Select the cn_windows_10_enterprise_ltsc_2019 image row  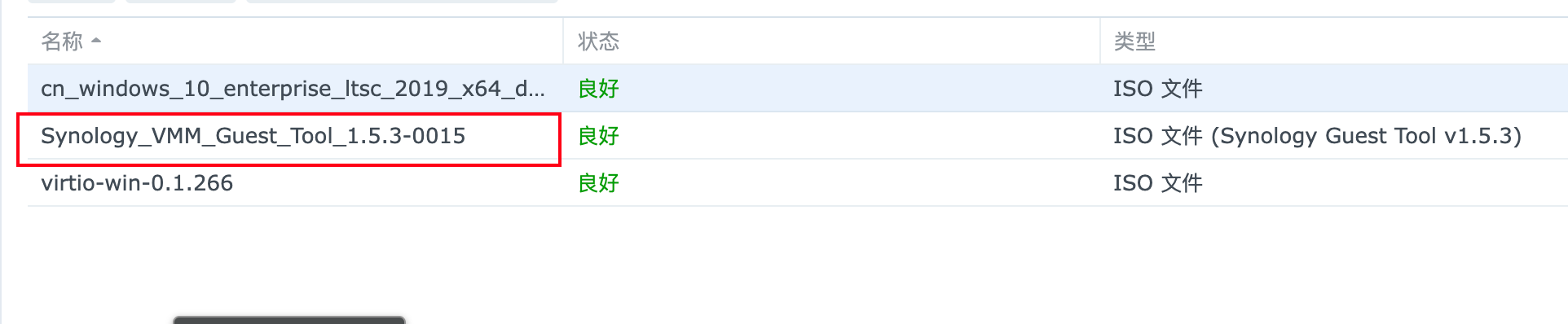click(x=798, y=88)
